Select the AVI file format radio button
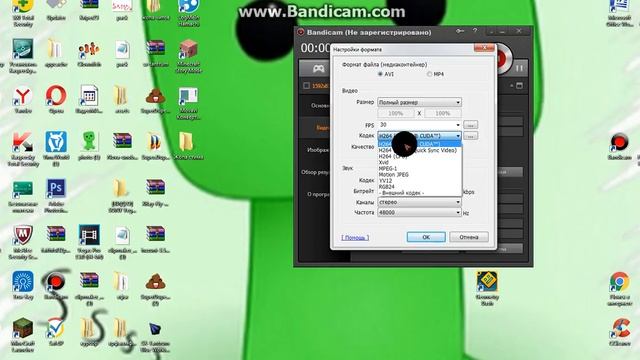 click(x=380, y=74)
